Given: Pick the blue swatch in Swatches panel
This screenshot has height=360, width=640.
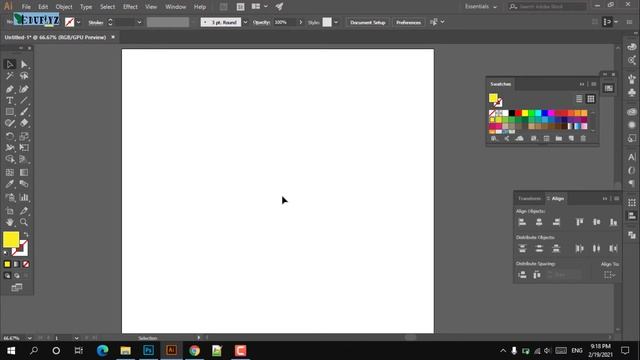Looking at the screenshot, I should (544, 113).
